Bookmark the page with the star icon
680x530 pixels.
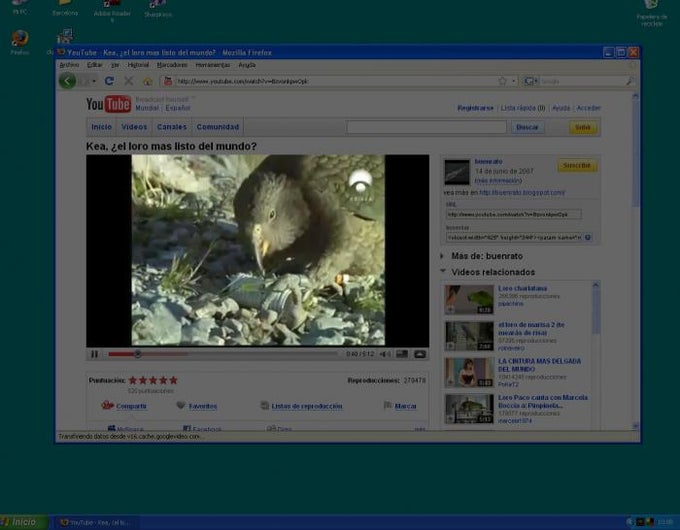(502, 81)
